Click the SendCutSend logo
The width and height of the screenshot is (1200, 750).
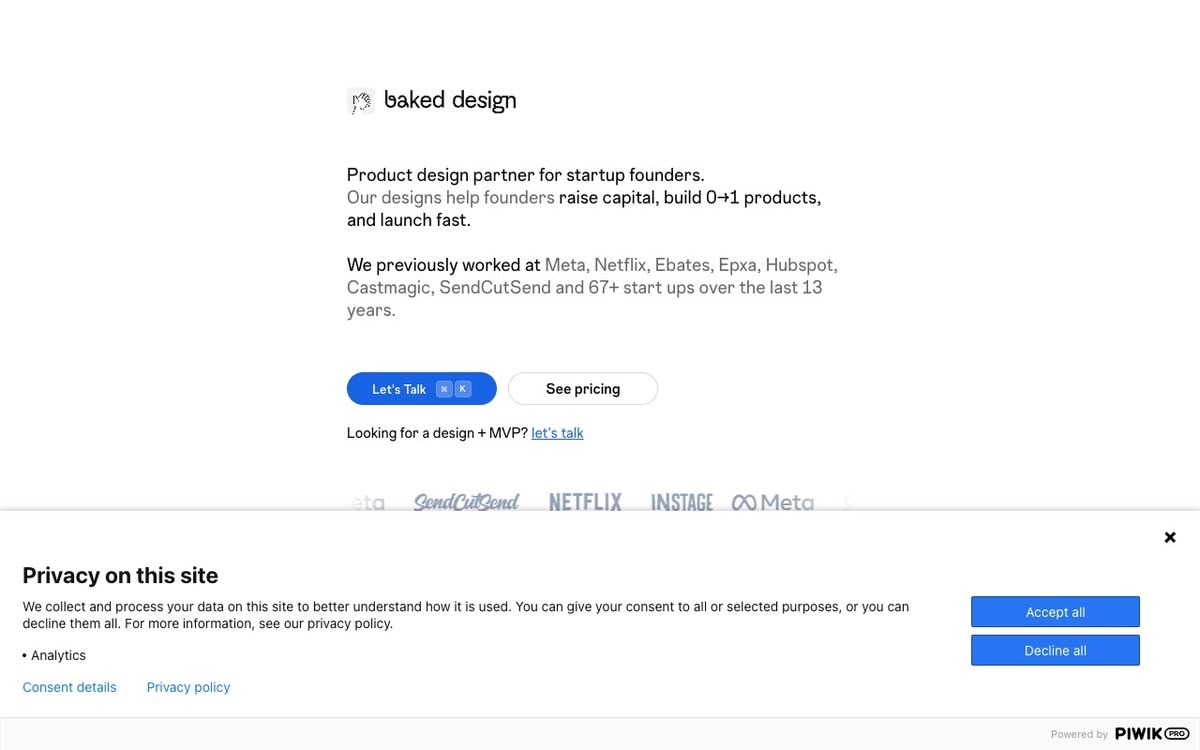point(467,502)
